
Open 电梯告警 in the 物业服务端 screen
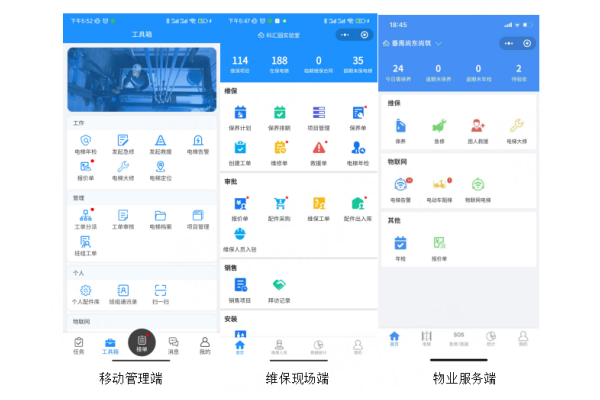tap(401, 184)
